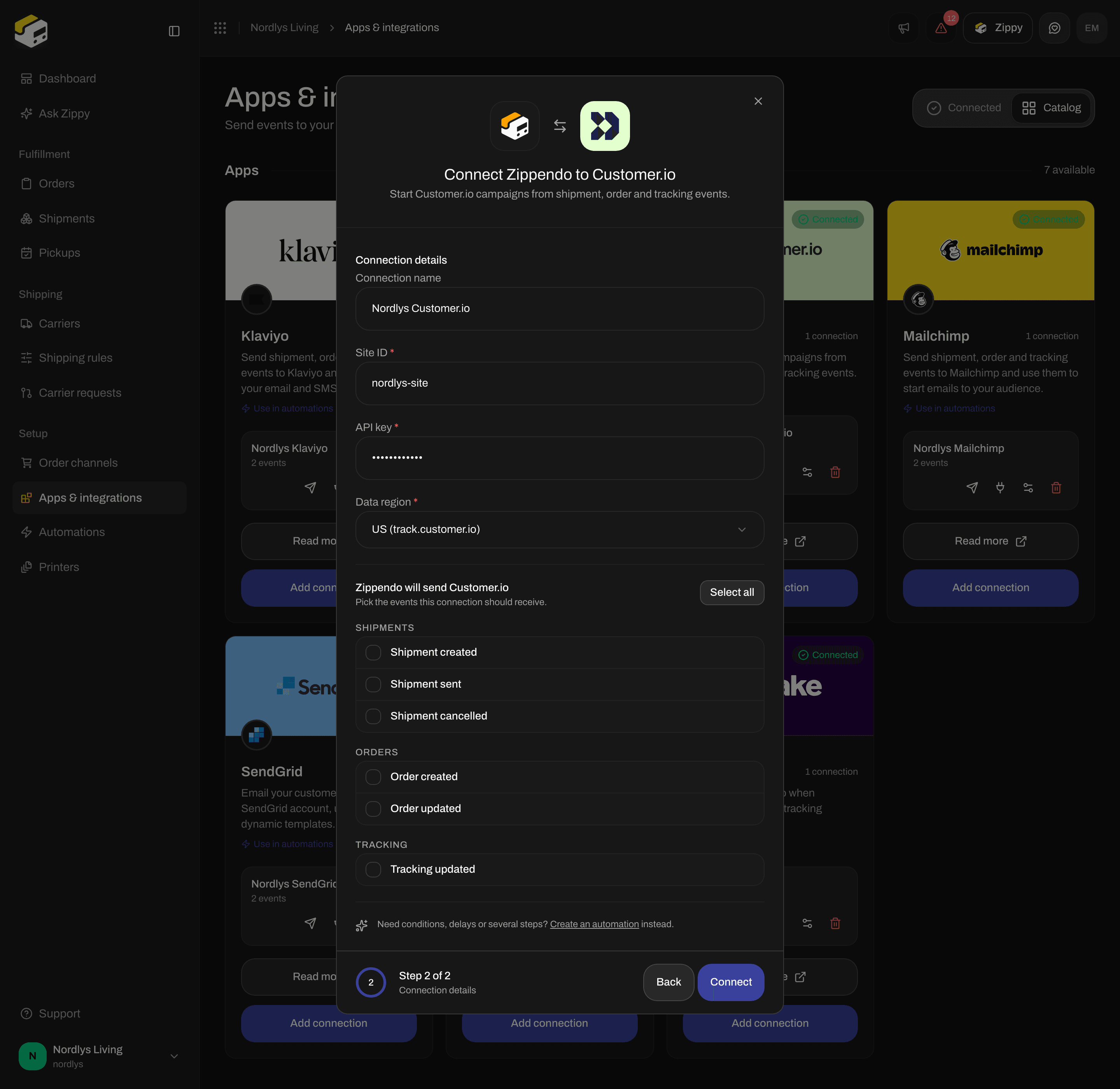Close the Customer.io connect dialog
Screen dimensions: 1120x1089
(758, 101)
